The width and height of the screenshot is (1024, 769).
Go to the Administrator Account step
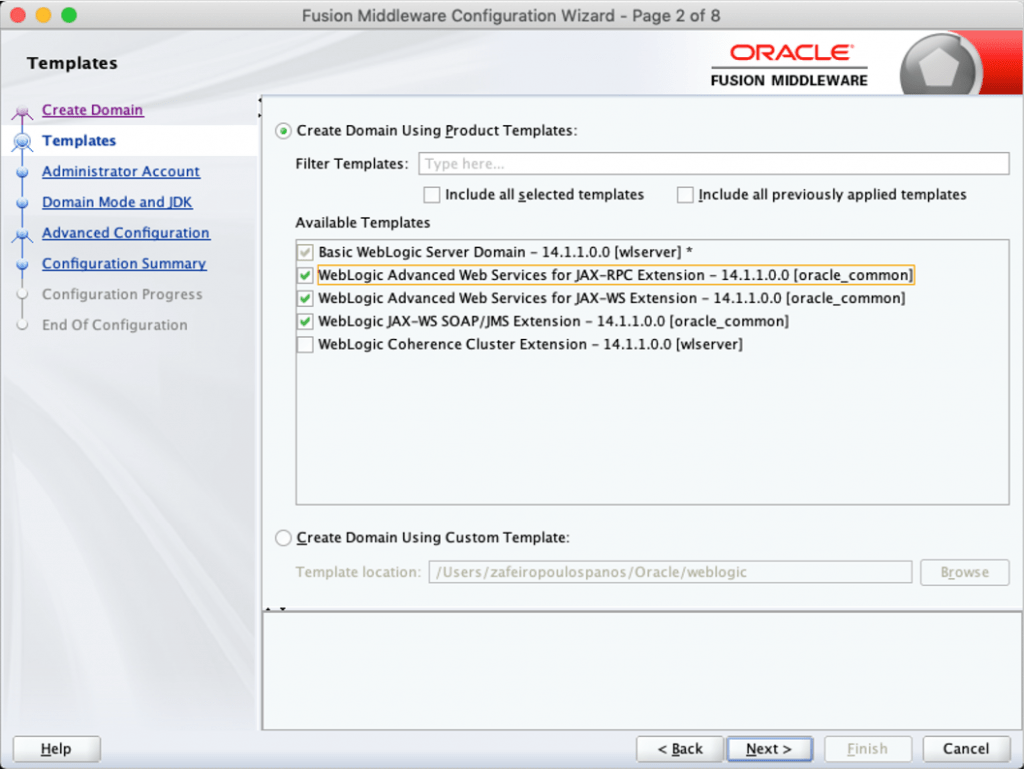click(121, 171)
